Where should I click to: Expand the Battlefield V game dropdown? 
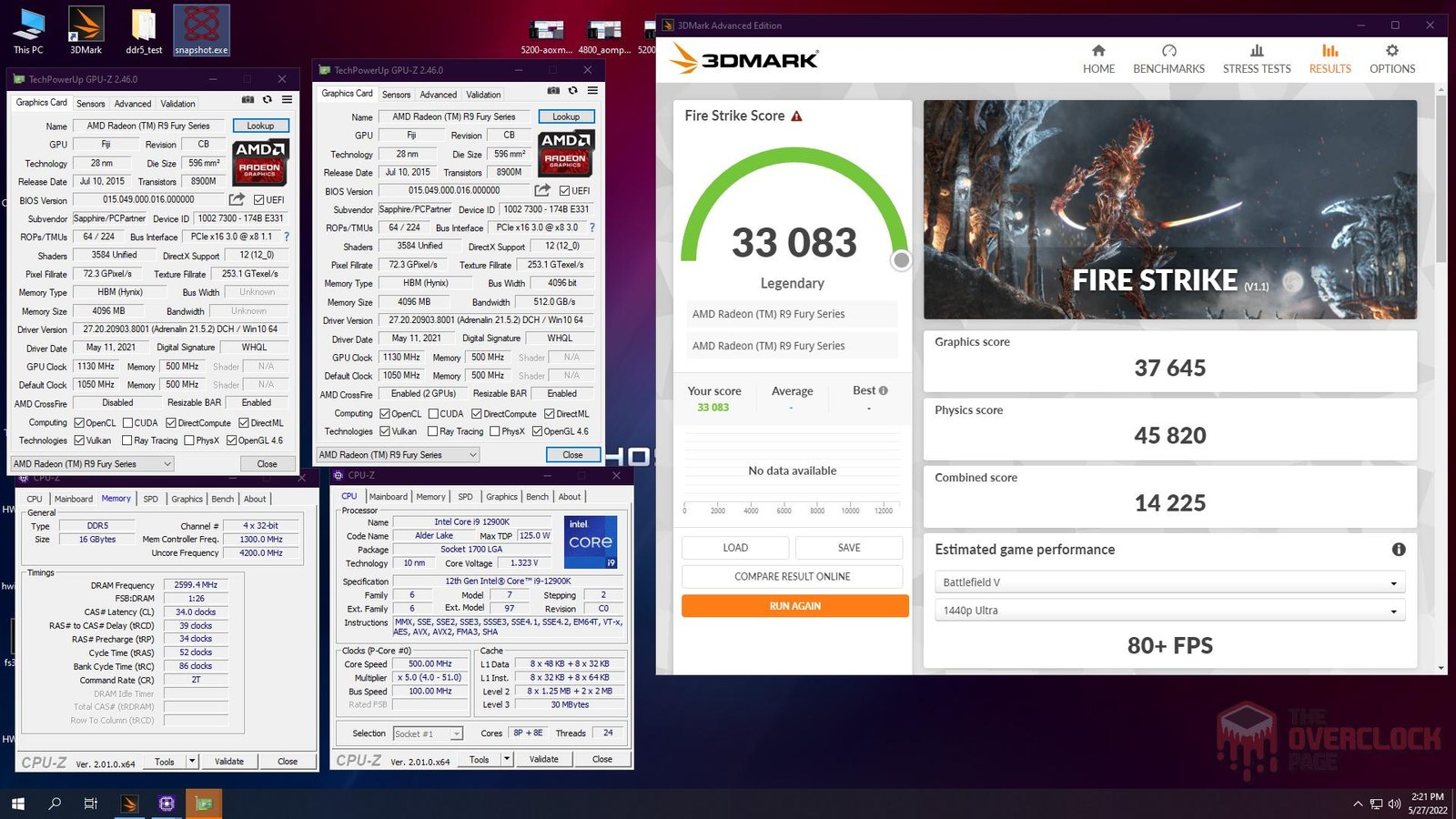1393,583
